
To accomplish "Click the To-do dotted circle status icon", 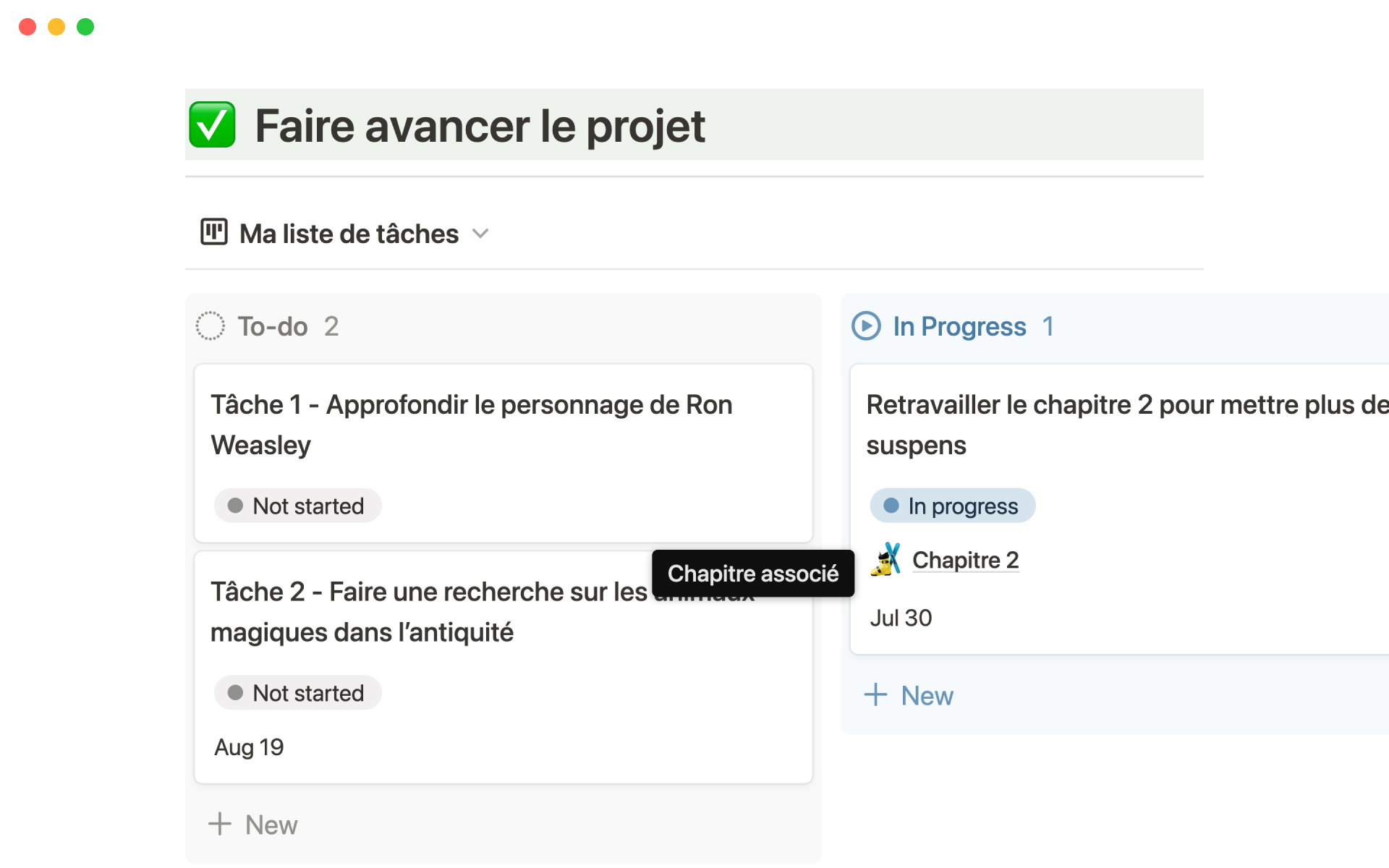I will pyautogui.click(x=211, y=326).
